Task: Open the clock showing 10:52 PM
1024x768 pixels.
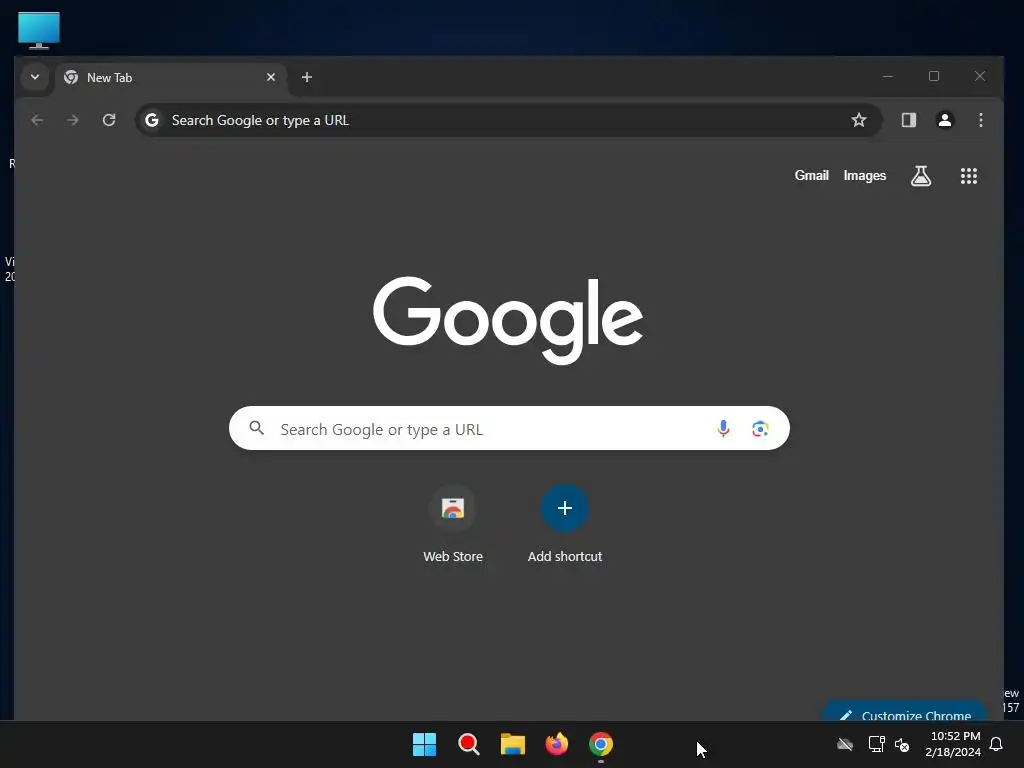Action: coord(953,744)
